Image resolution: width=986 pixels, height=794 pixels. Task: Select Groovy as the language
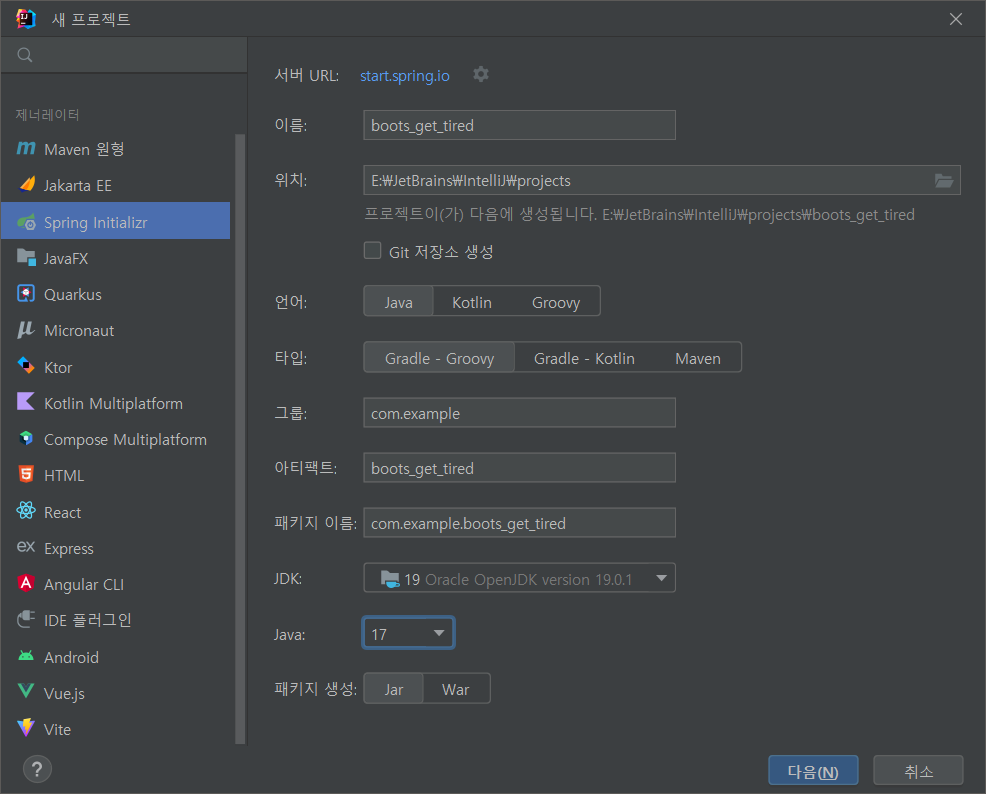tap(556, 302)
